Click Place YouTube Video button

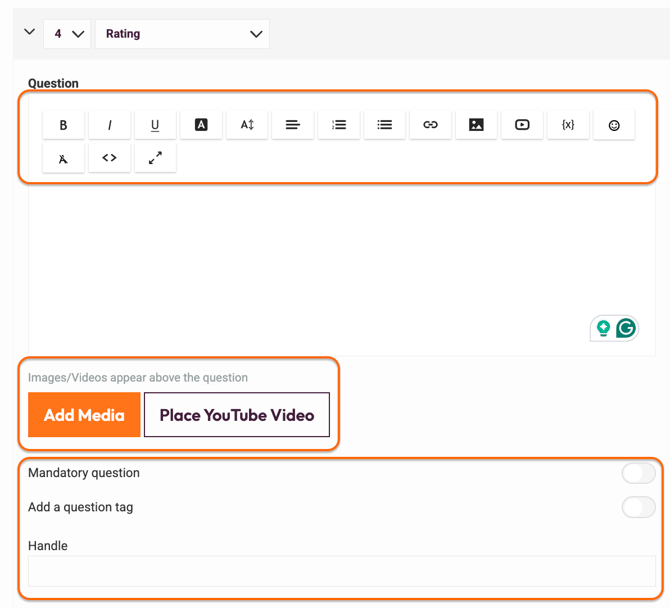click(237, 415)
